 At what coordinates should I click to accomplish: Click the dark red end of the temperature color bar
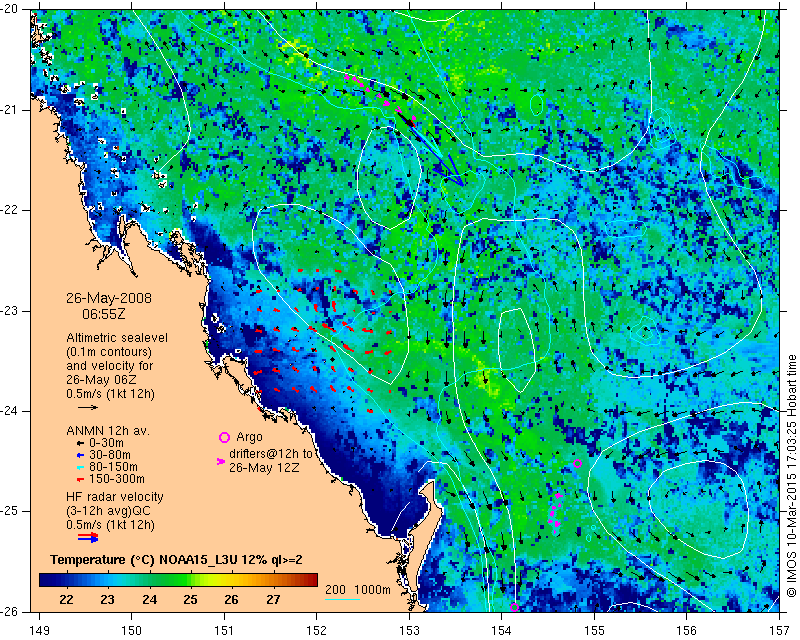313,580
